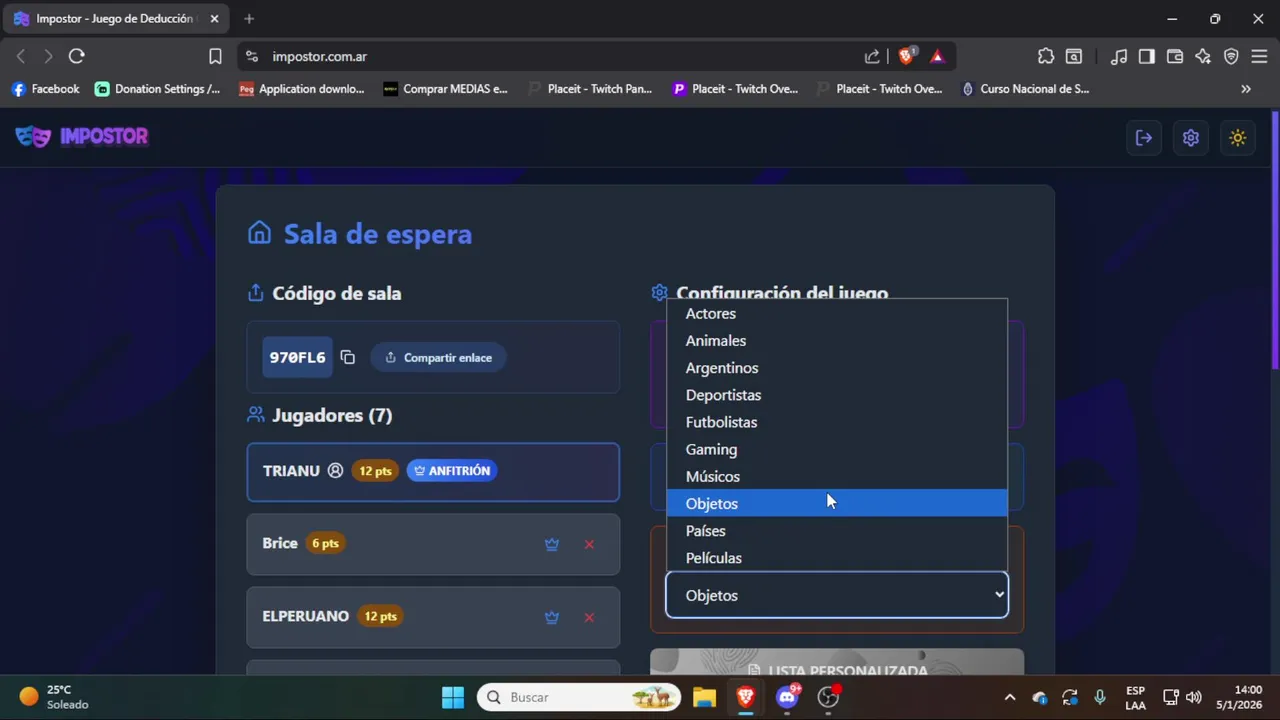1280x720 pixels.
Task: Give ELPERUANO the host crown
Action: click(551, 617)
